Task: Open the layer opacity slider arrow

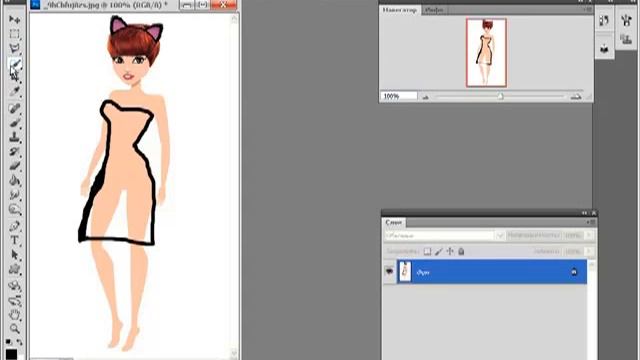Action: click(x=589, y=236)
